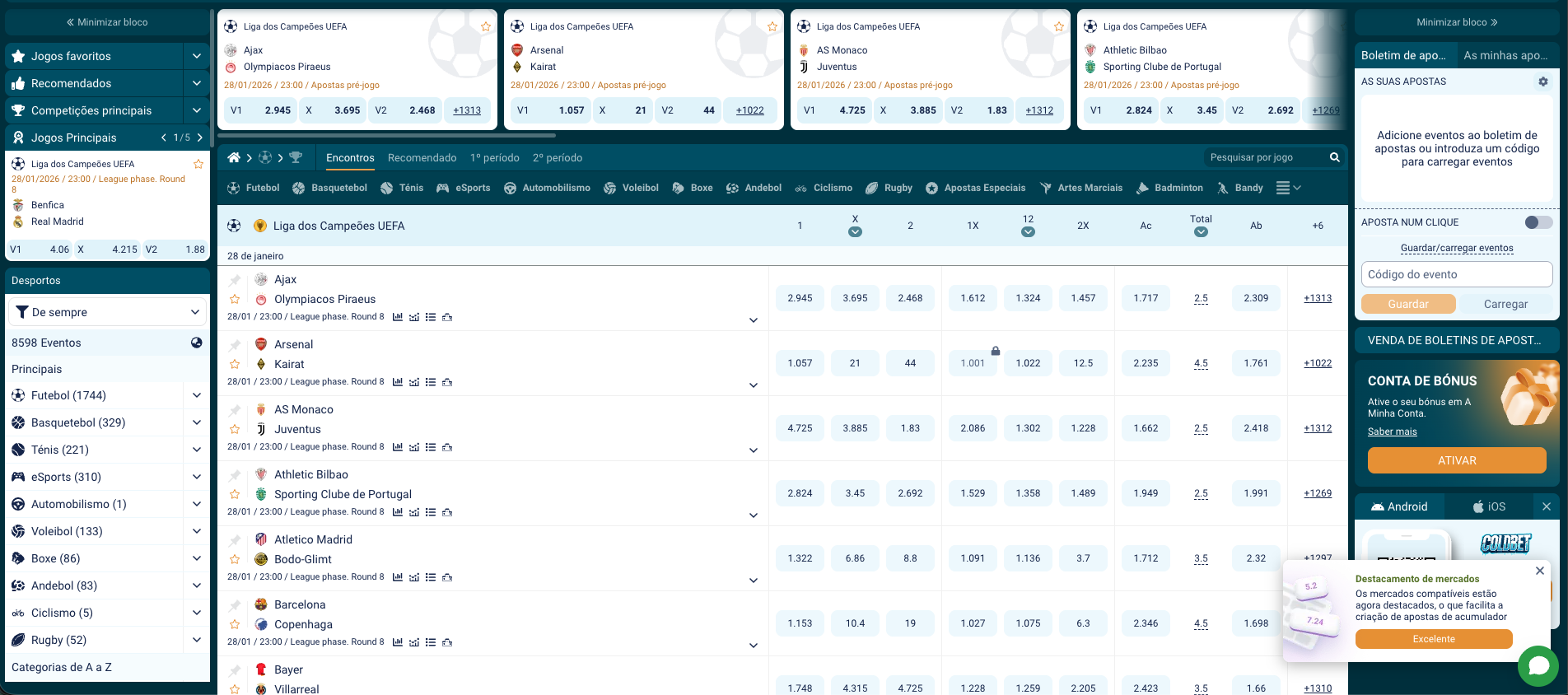Go to next page of Jogos Principais
The image size is (1568, 695).
tap(199, 138)
